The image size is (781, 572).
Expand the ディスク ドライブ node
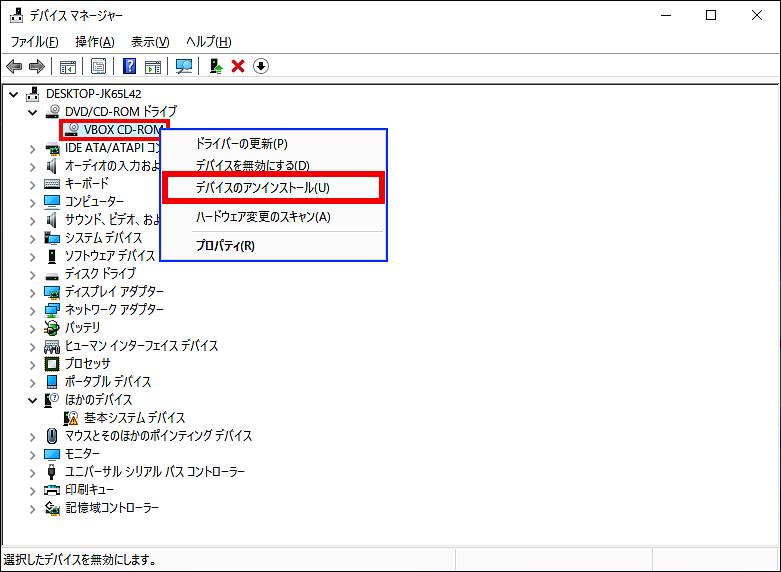32,275
